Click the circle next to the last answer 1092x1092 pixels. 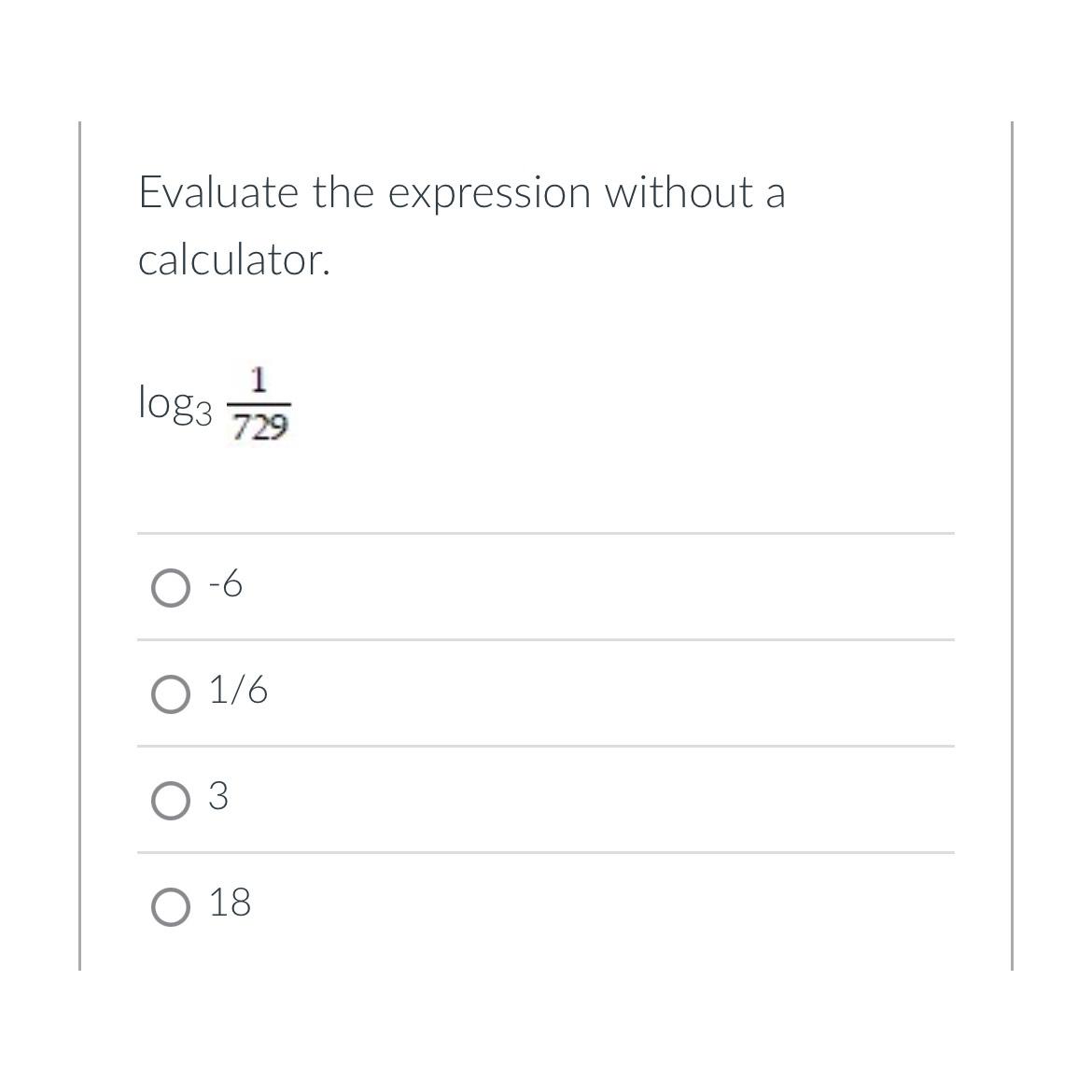coord(170,905)
